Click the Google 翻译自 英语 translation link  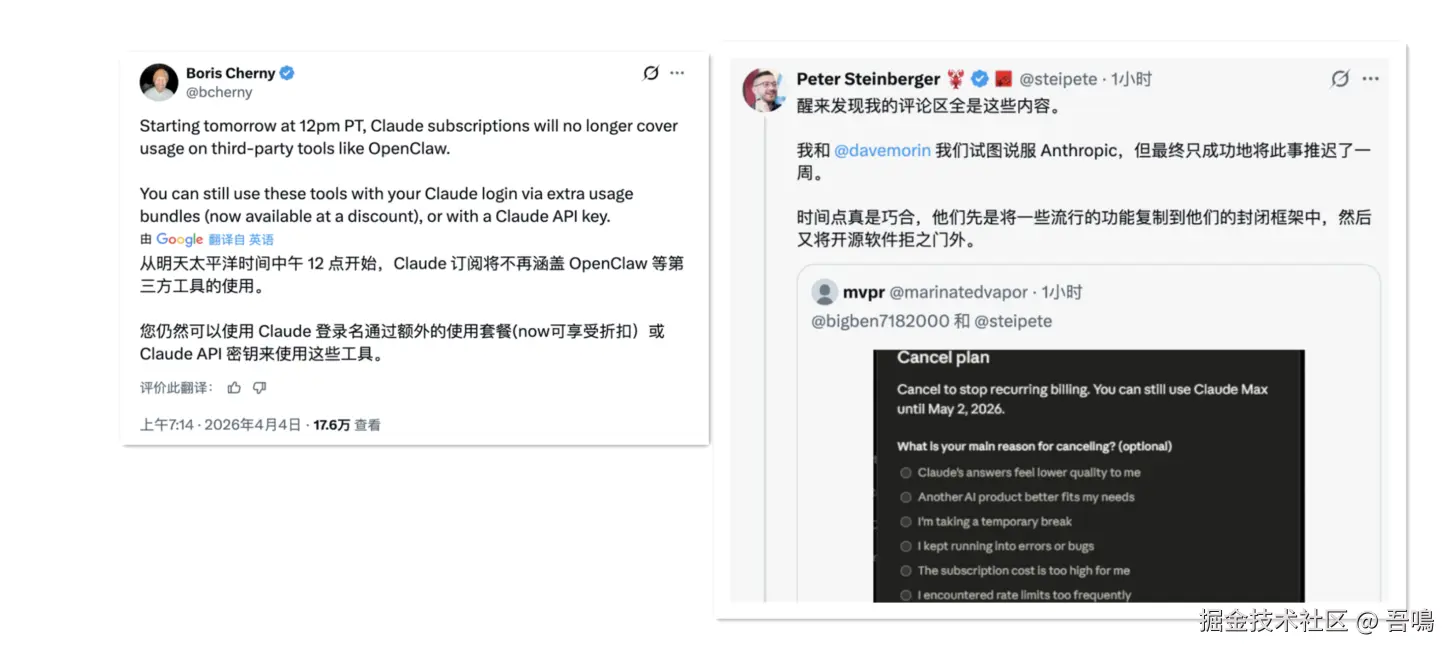(215, 240)
